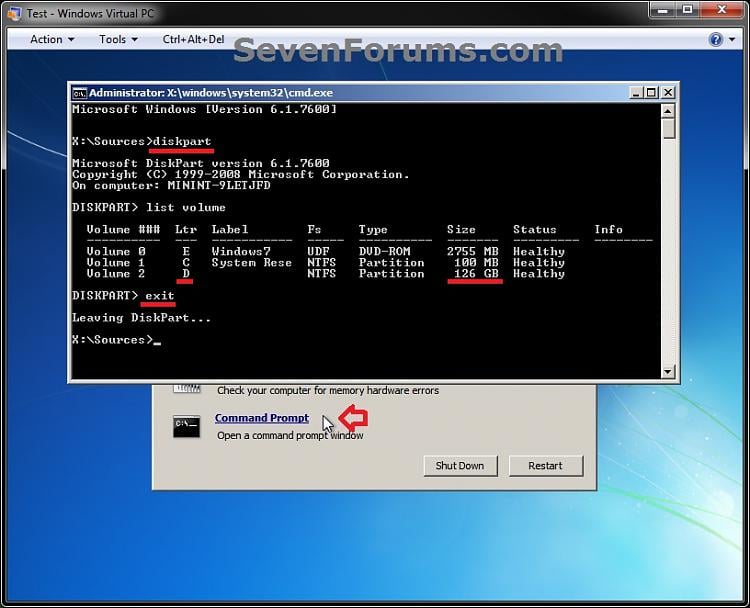Viewport: 750px width, 608px height.
Task: Click the 'System Rese' volume label
Action: pos(252,262)
